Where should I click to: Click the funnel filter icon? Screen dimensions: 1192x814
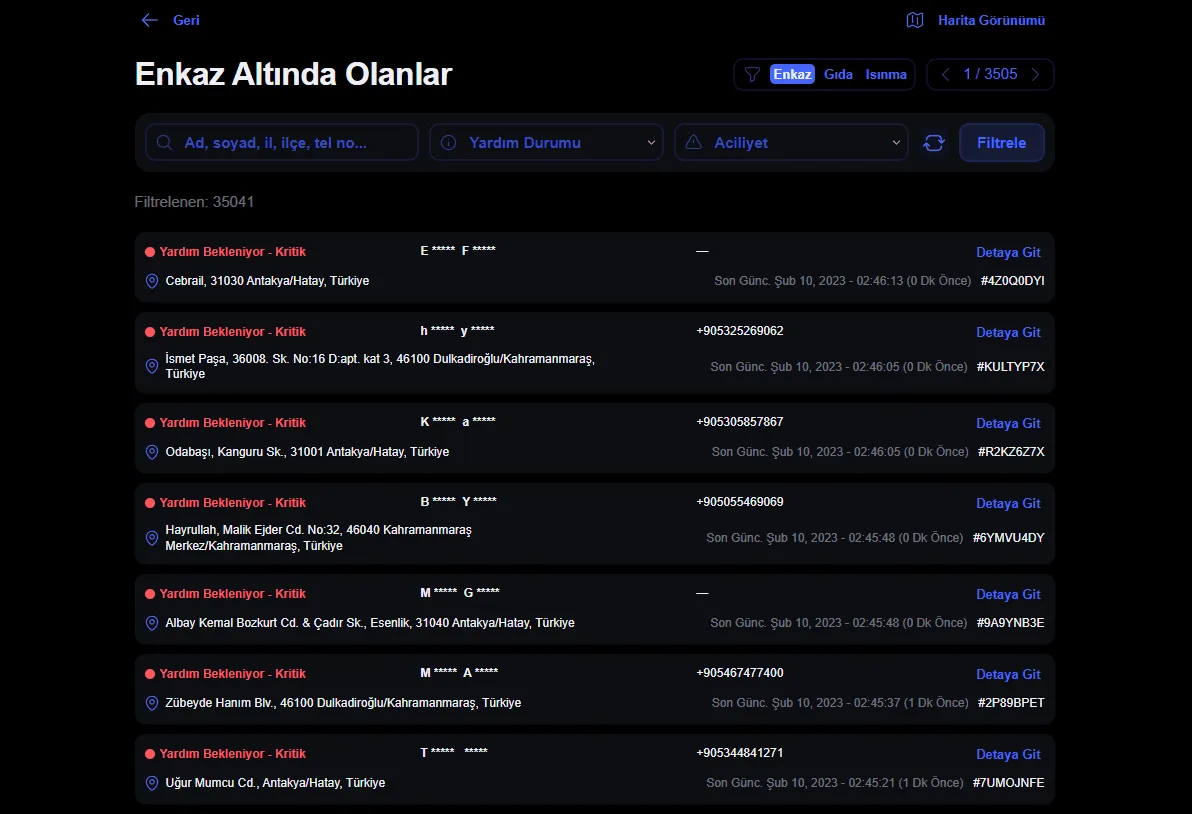coord(752,74)
